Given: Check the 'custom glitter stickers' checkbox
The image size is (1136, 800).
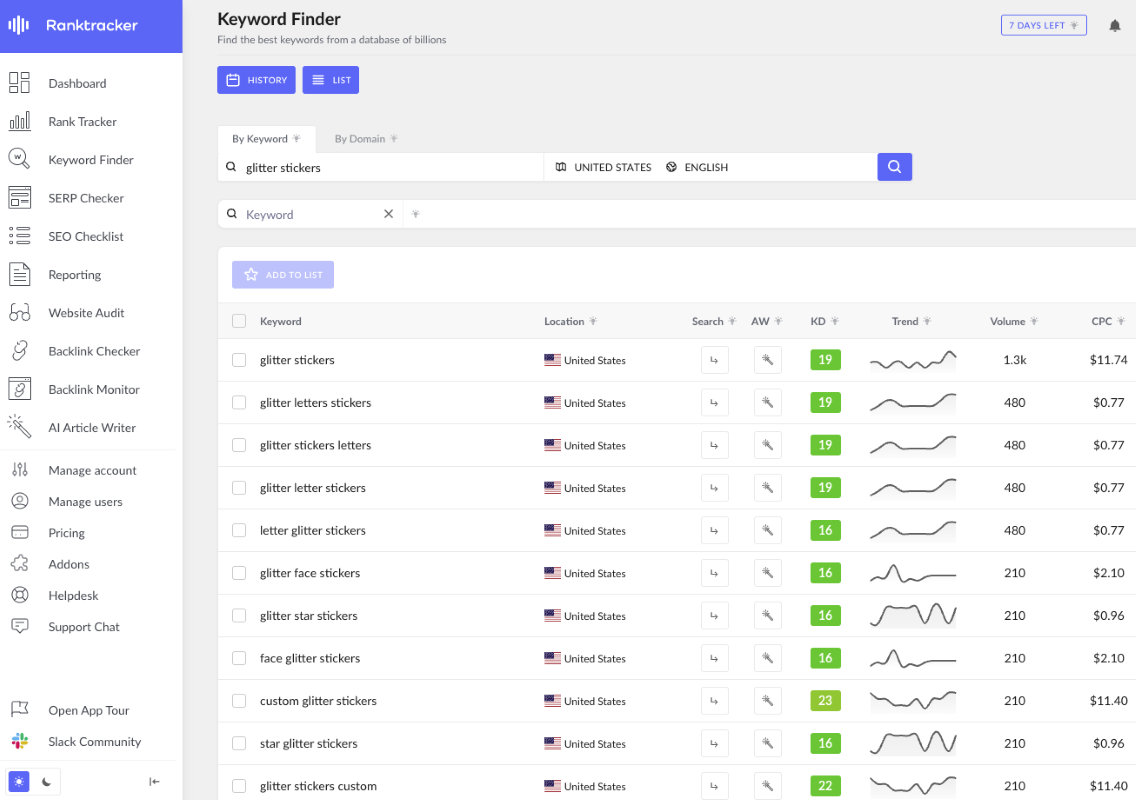Looking at the screenshot, I should point(239,701).
